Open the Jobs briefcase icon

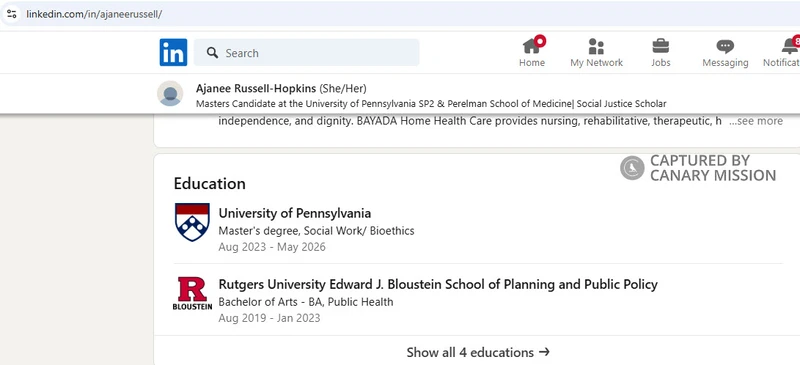(661, 46)
